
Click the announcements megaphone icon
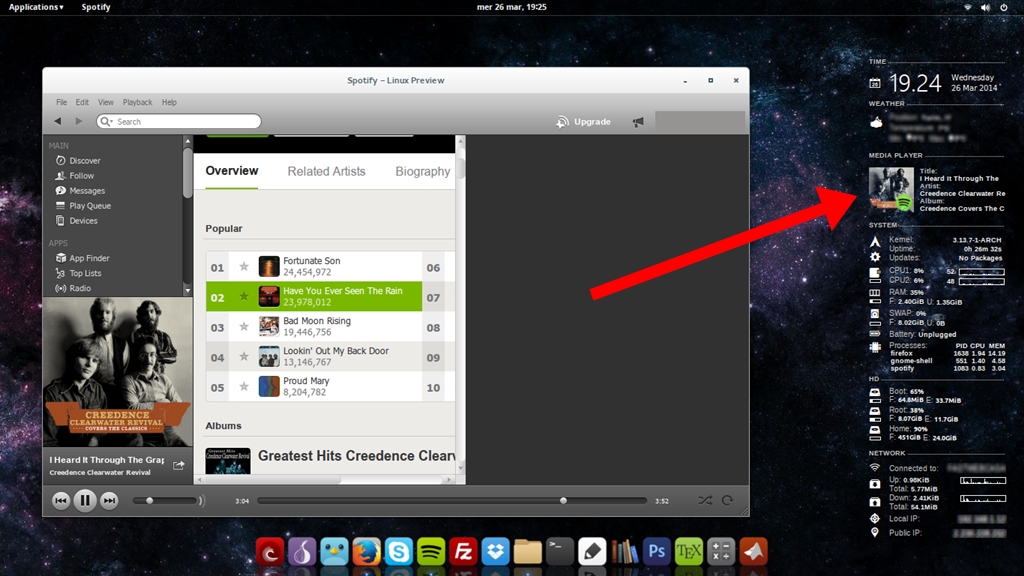click(x=638, y=121)
